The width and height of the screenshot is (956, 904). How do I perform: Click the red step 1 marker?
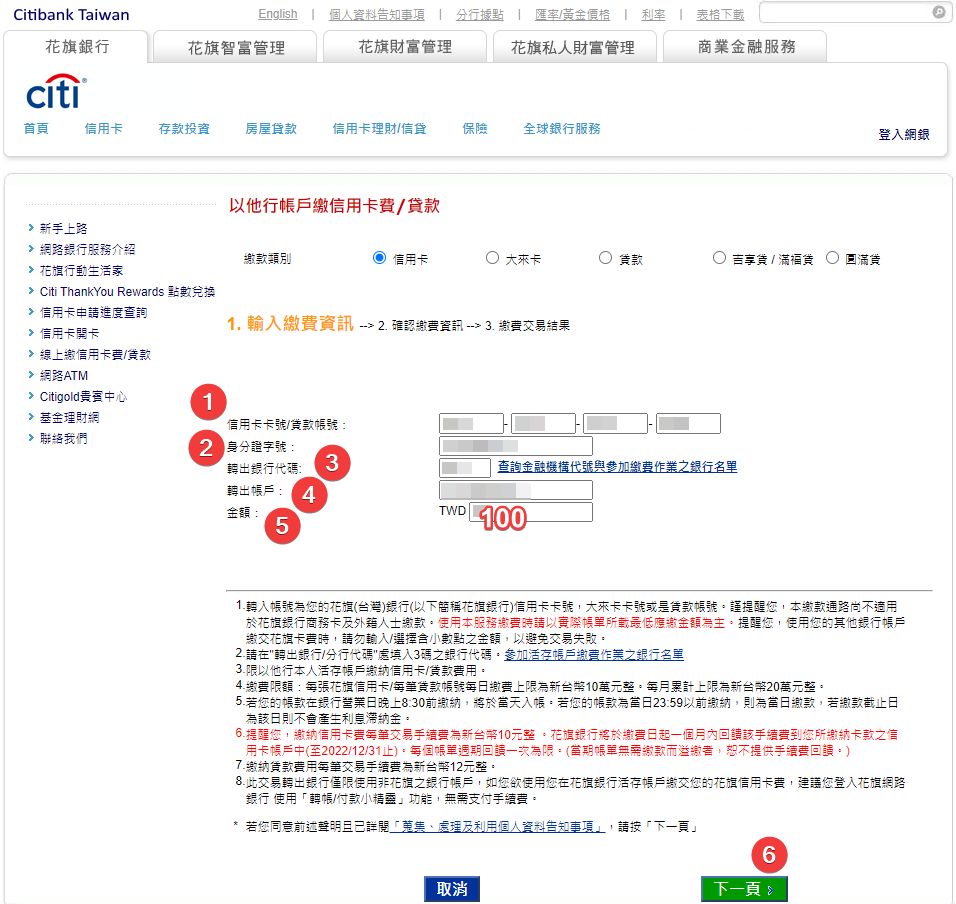click(x=207, y=403)
